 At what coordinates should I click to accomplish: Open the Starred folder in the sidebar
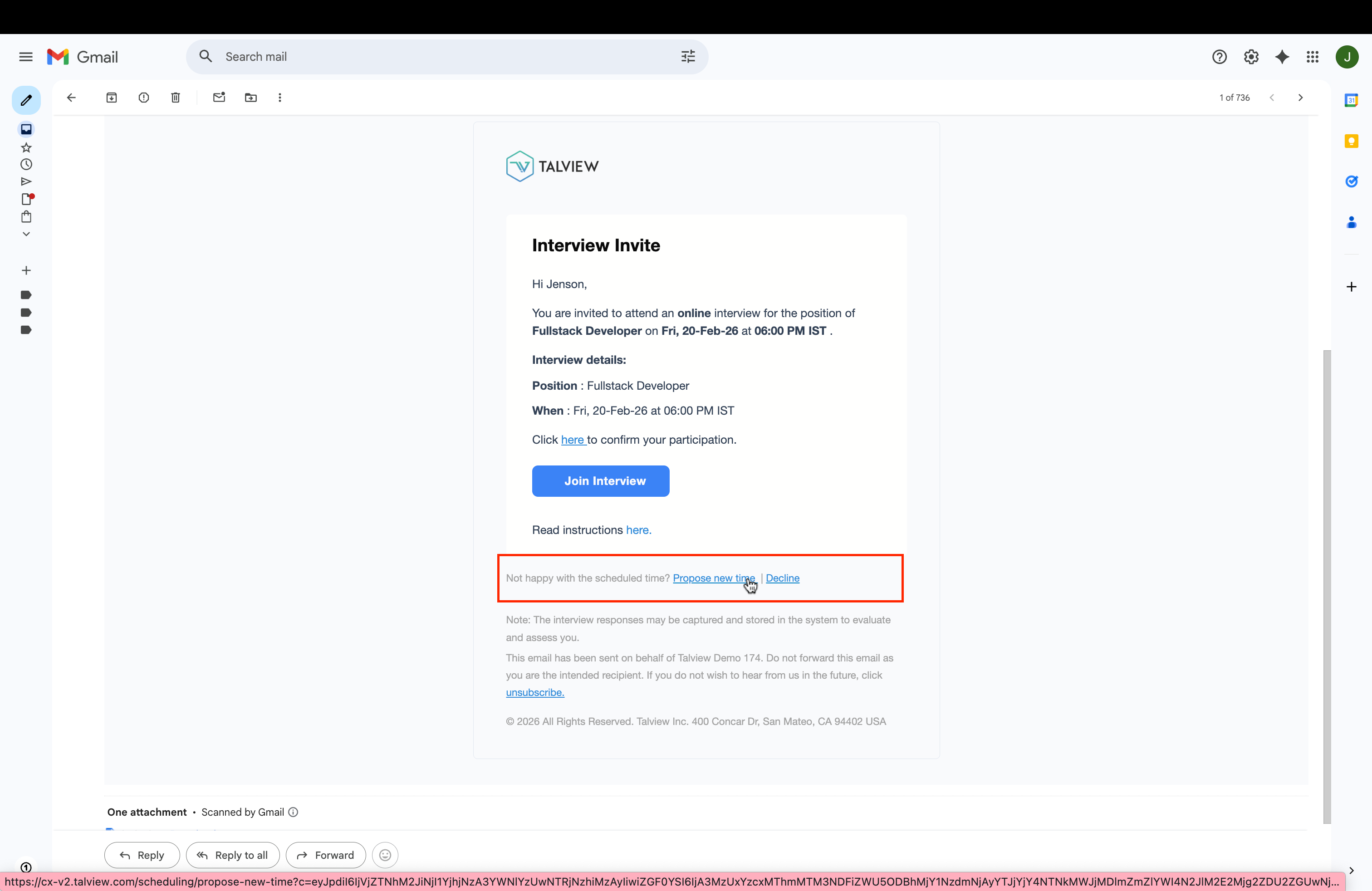(x=26, y=147)
